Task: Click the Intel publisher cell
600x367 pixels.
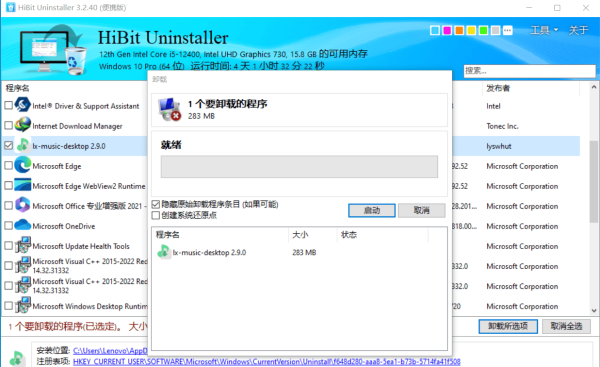Action: coord(493,106)
